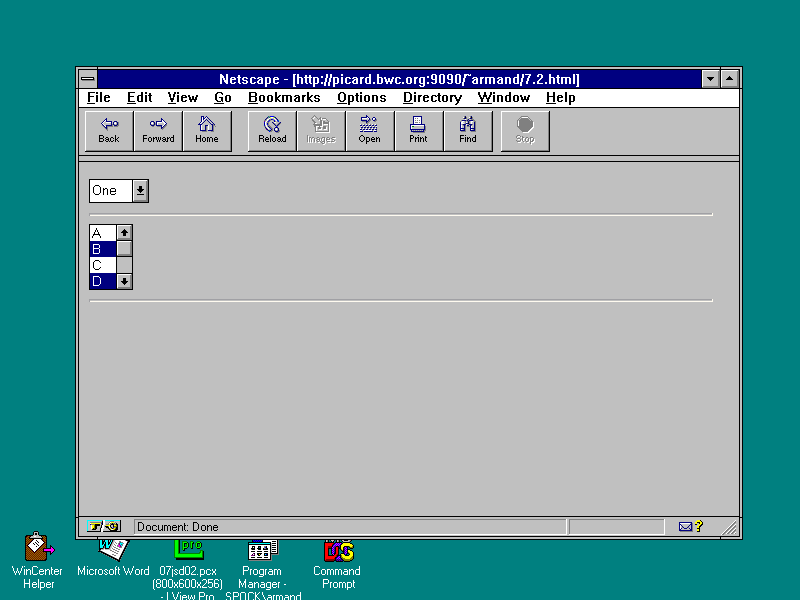Go to the Home page

207,131
